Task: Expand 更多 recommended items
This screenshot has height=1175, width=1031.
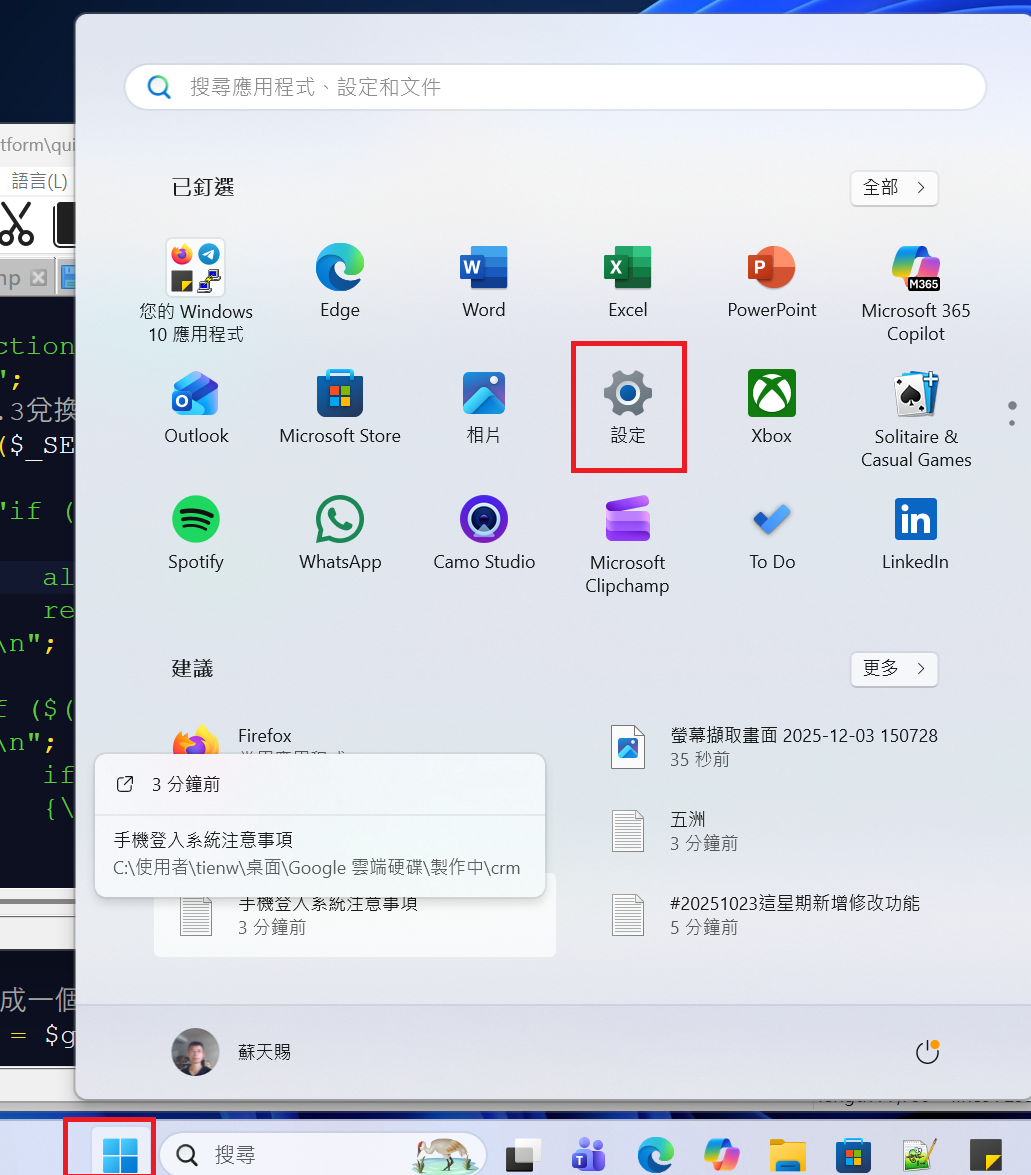Action: point(894,668)
